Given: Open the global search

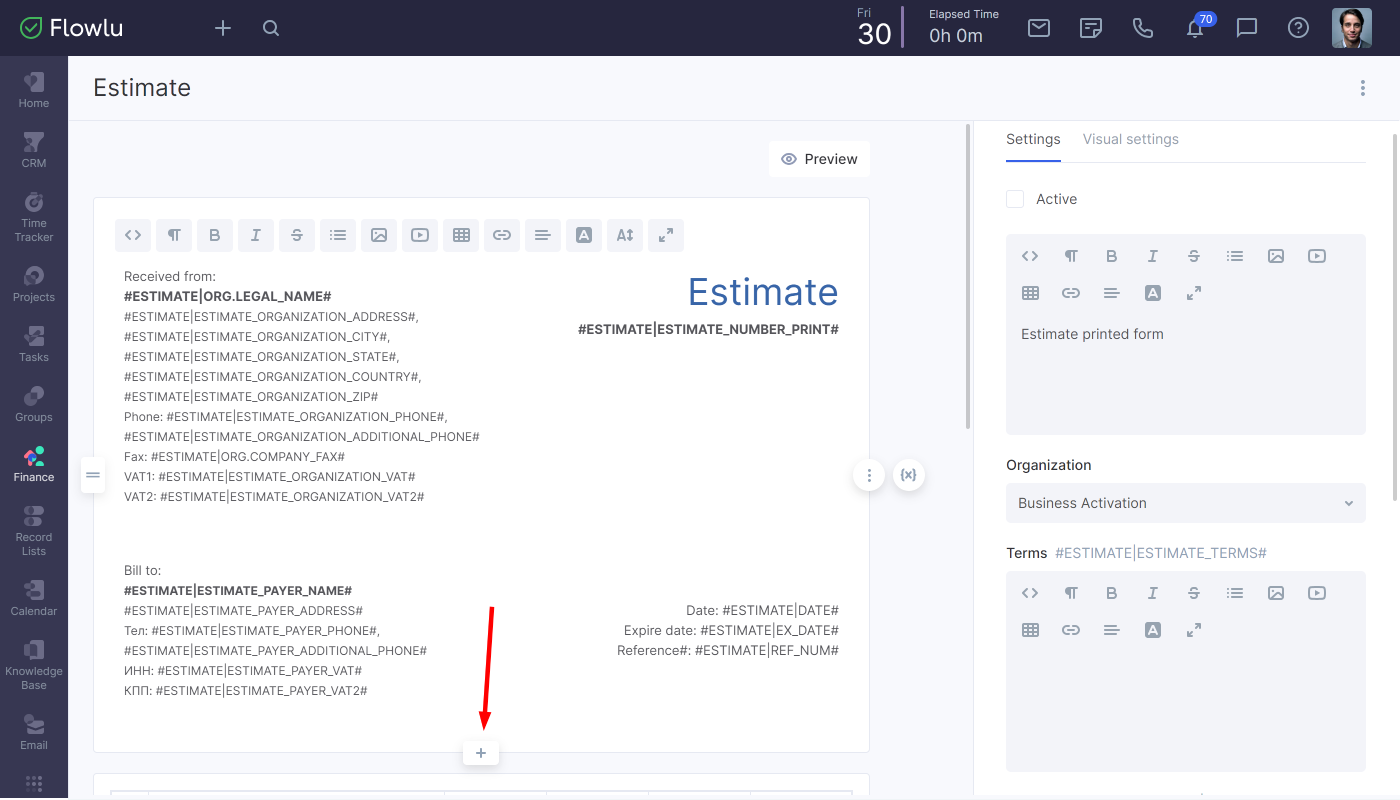Looking at the screenshot, I should click(x=271, y=28).
